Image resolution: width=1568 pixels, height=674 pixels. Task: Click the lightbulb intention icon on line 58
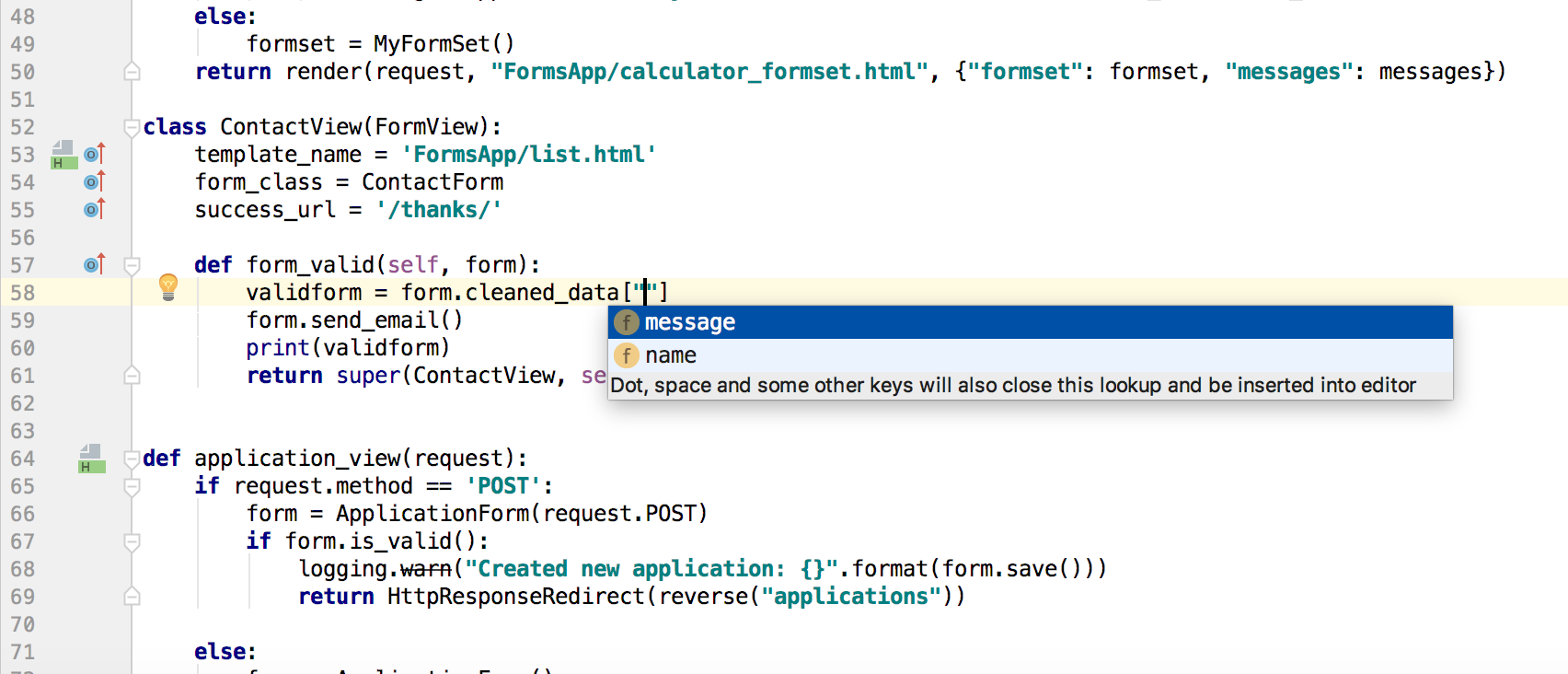(168, 286)
